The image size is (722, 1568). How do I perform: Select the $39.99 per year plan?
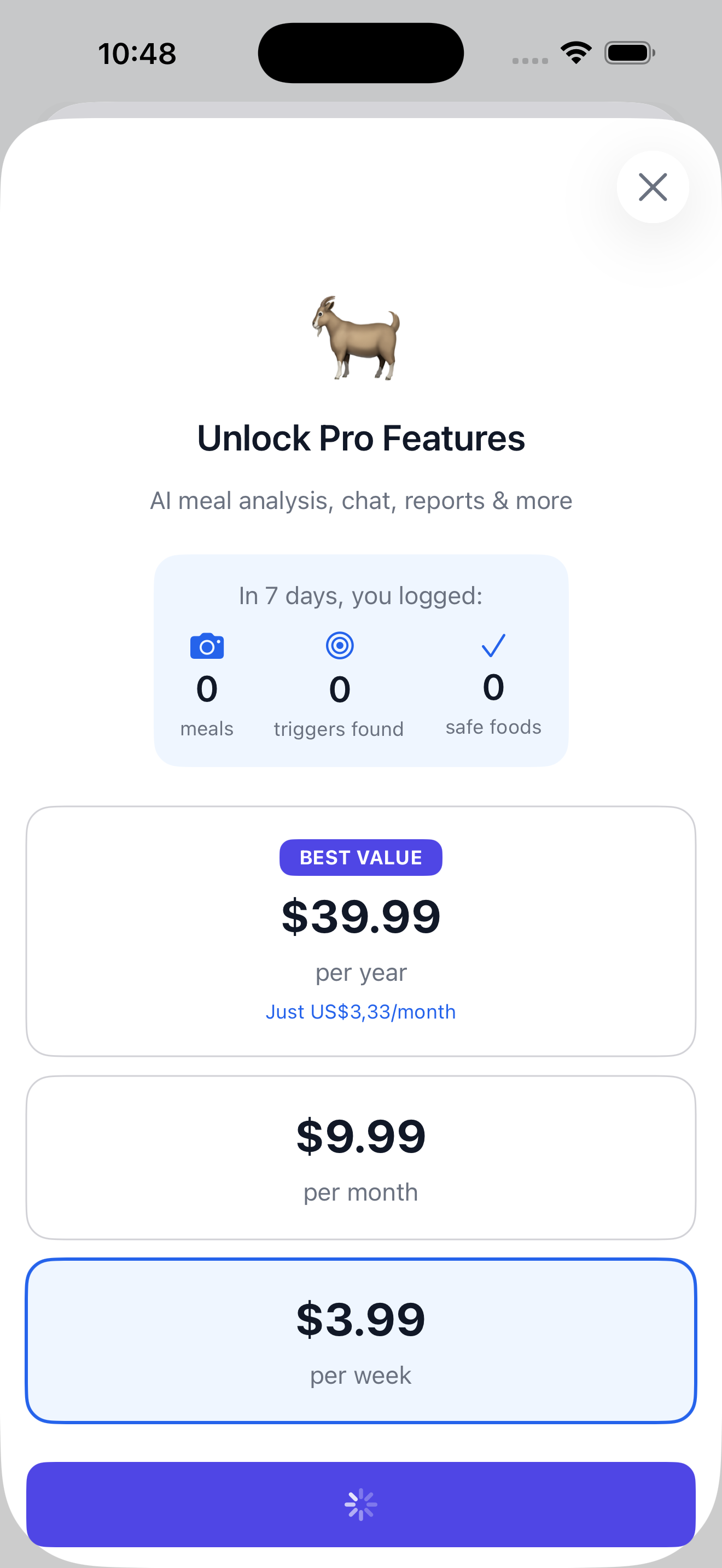[361, 931]
